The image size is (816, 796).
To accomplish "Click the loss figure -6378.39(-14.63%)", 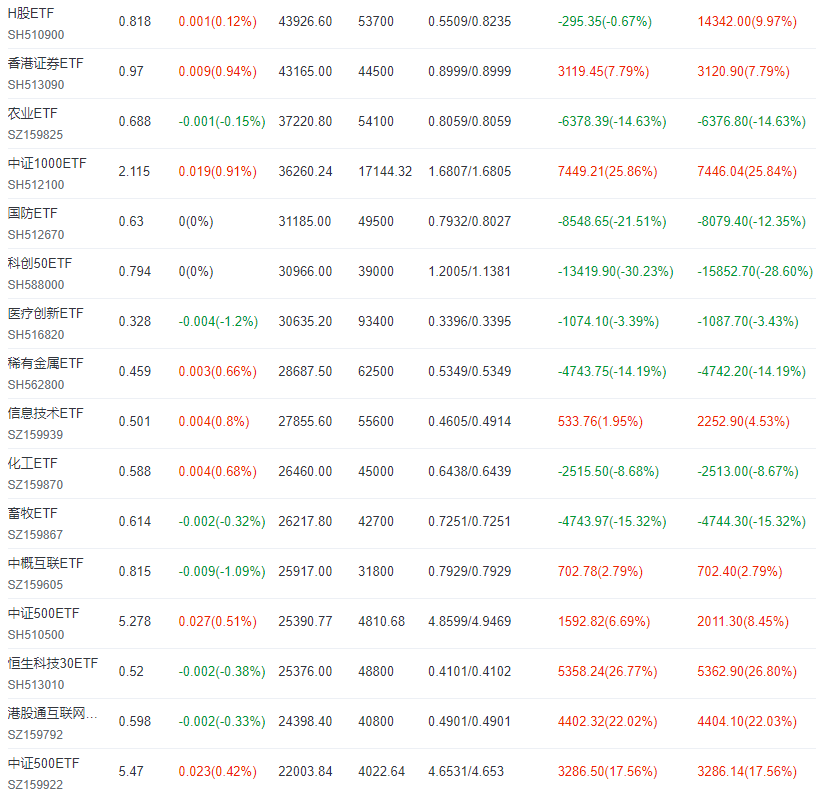I will tap(612, 121).
